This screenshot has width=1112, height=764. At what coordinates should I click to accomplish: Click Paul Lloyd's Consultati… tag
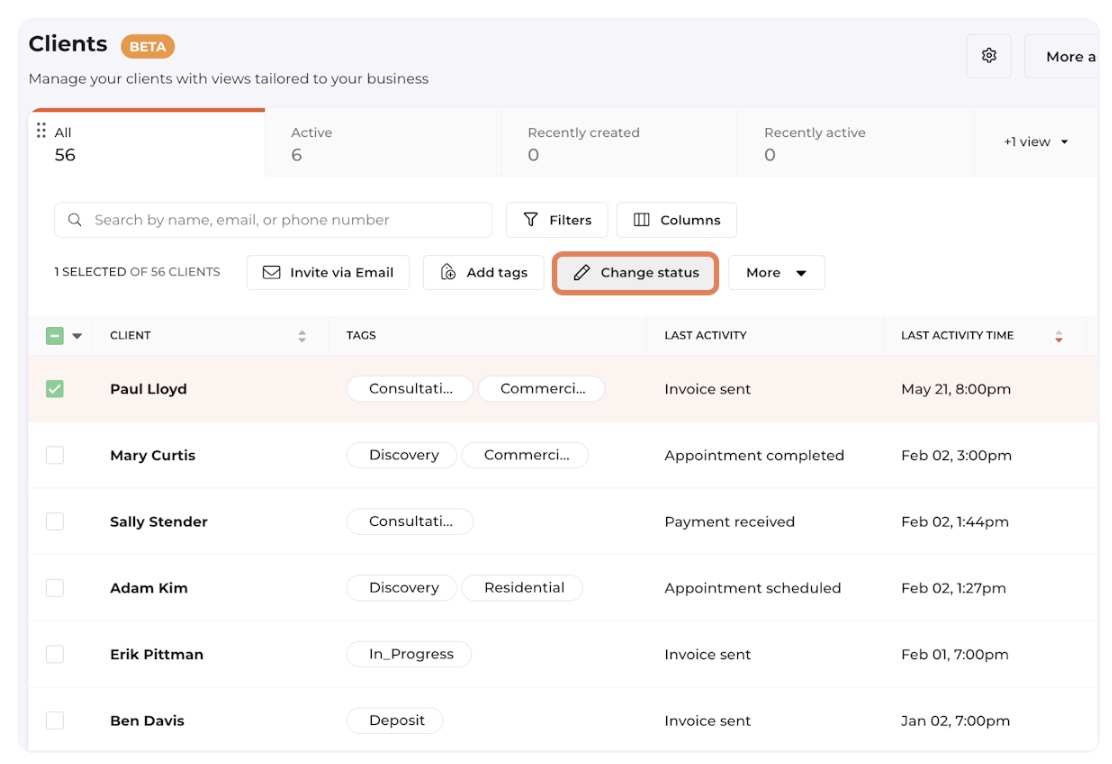pos(410,389)
